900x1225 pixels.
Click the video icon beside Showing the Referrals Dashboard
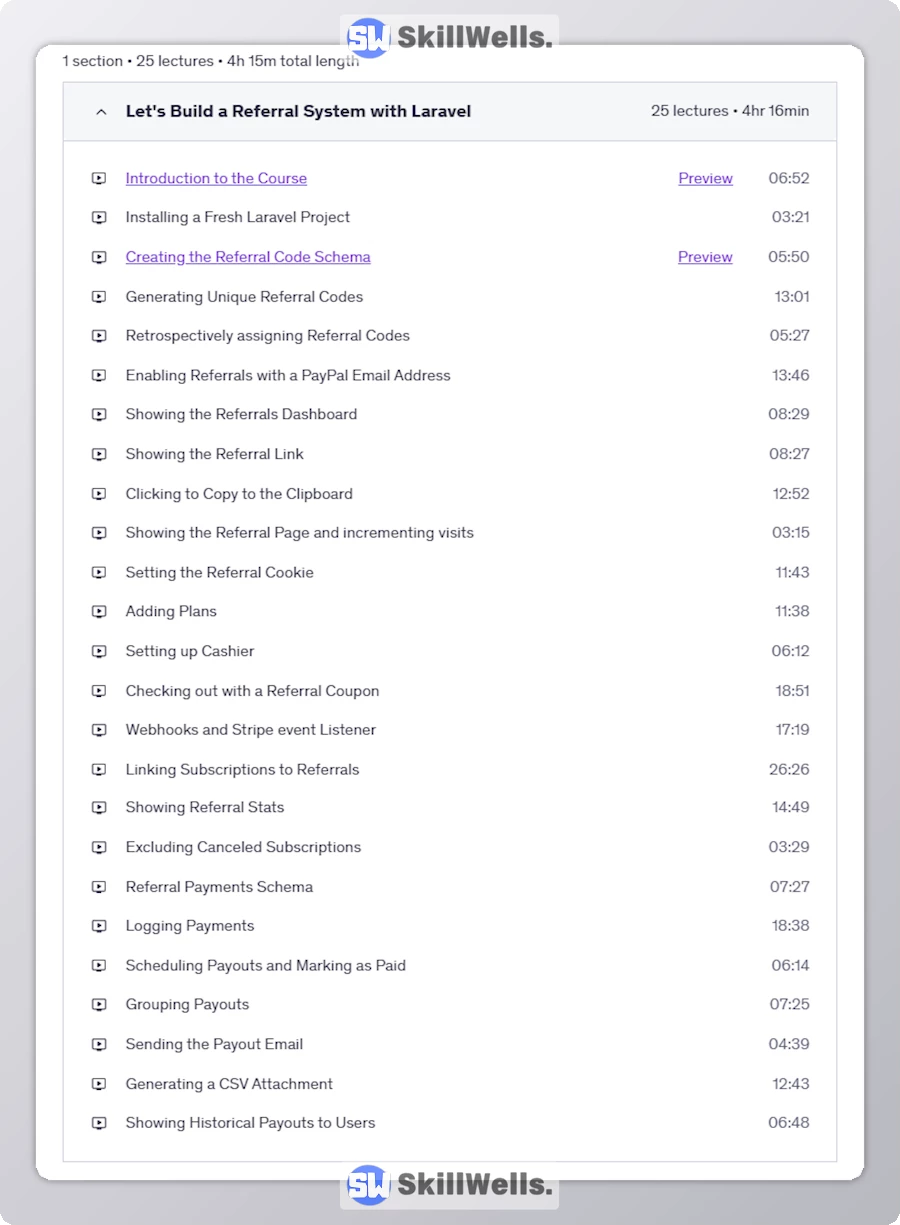[x=99, y=415]
